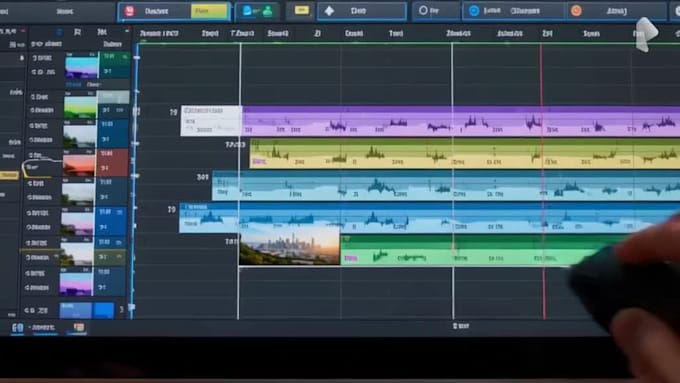The width and height of the screenshot is (680, 383).
Task: Select the purple audio clip on the timeline
Action: 461,121
